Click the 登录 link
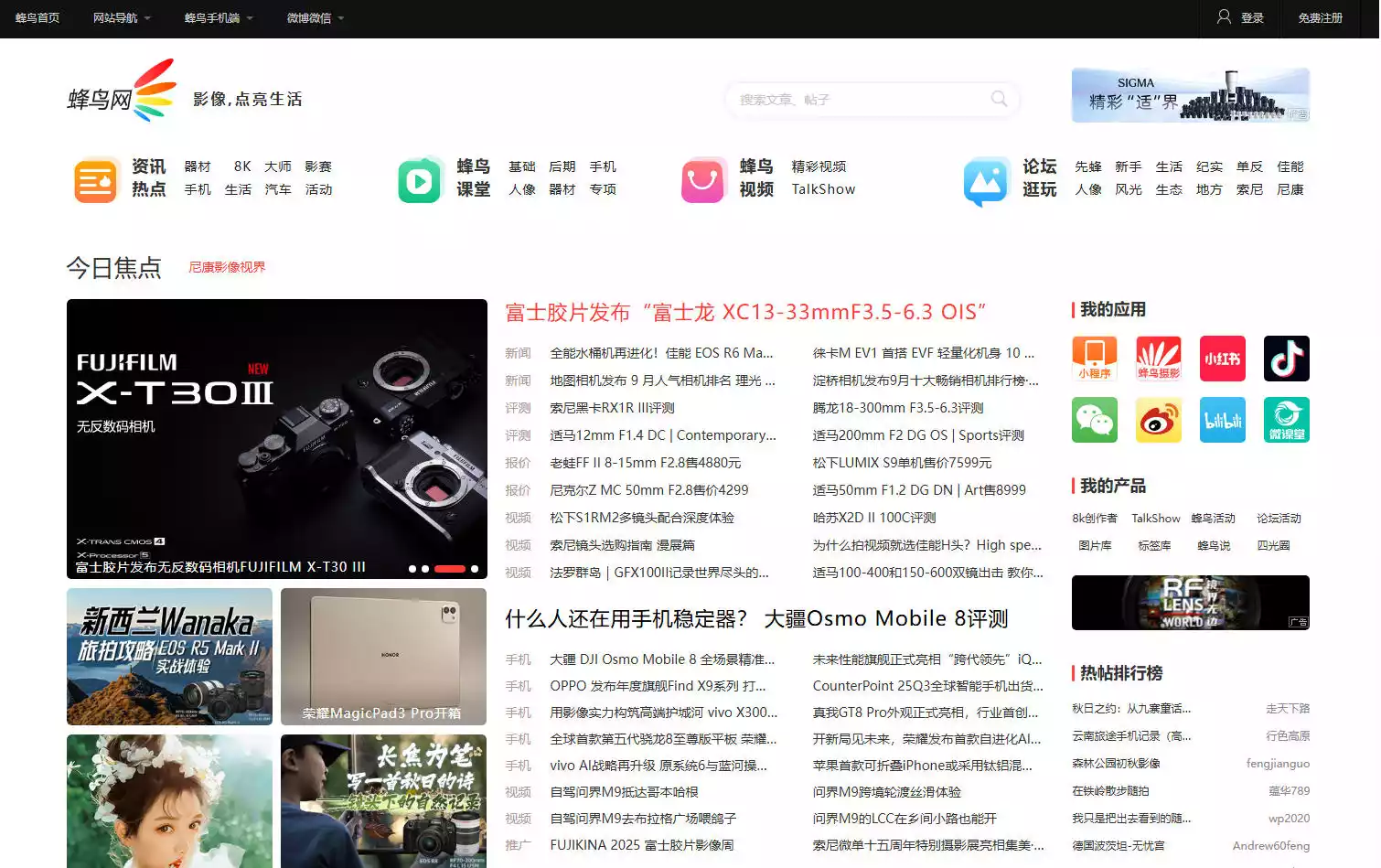The height and width of the screenshot is (868, 1381). pyautogui.click(x=1252, y=18)
